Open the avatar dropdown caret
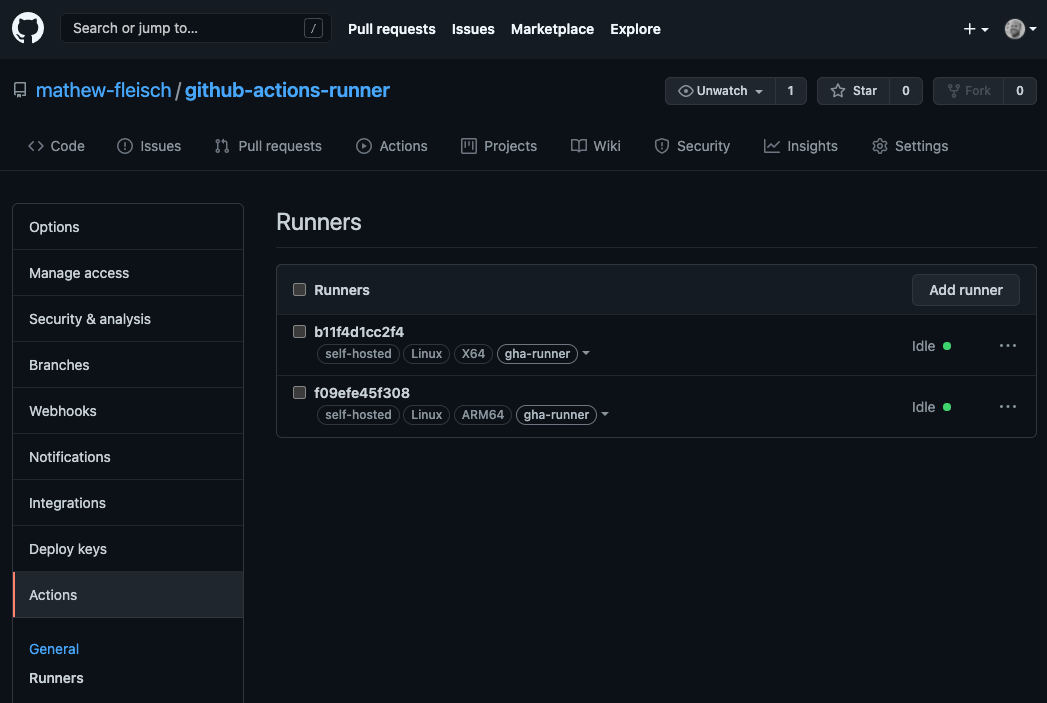 point(1033,29)
